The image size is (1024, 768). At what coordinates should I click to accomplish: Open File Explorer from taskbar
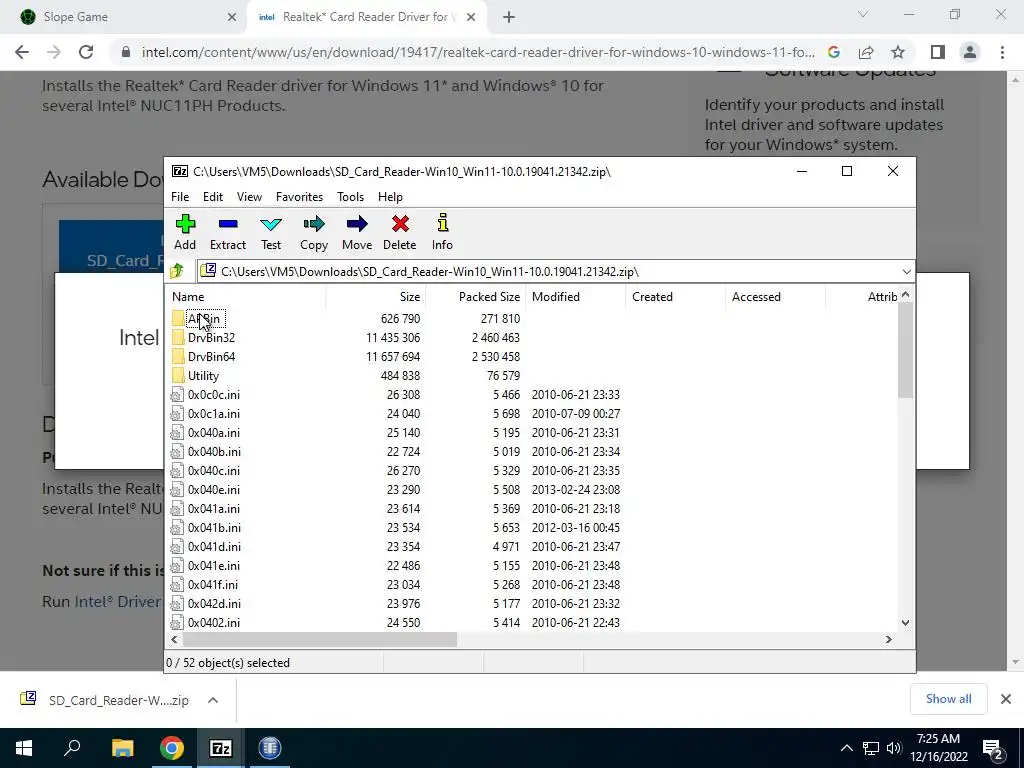[122, 748]
